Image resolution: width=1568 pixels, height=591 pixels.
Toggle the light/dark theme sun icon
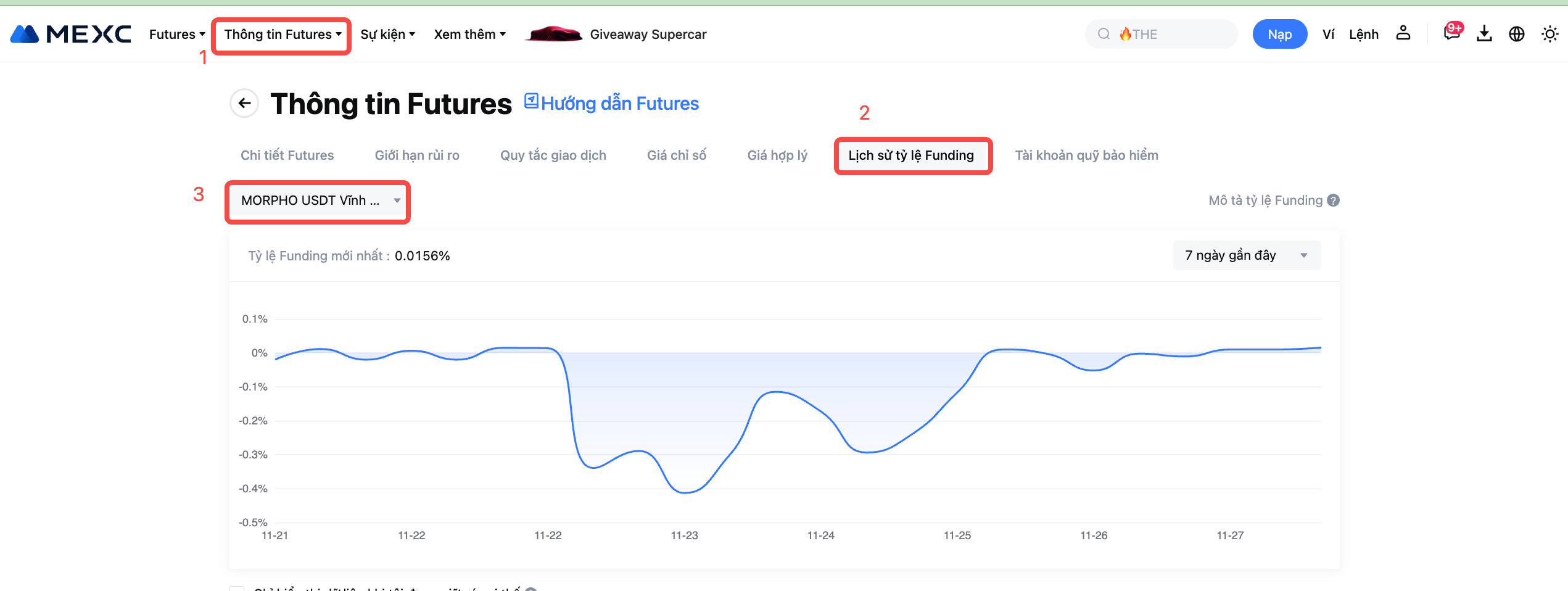click(1549, 34)
